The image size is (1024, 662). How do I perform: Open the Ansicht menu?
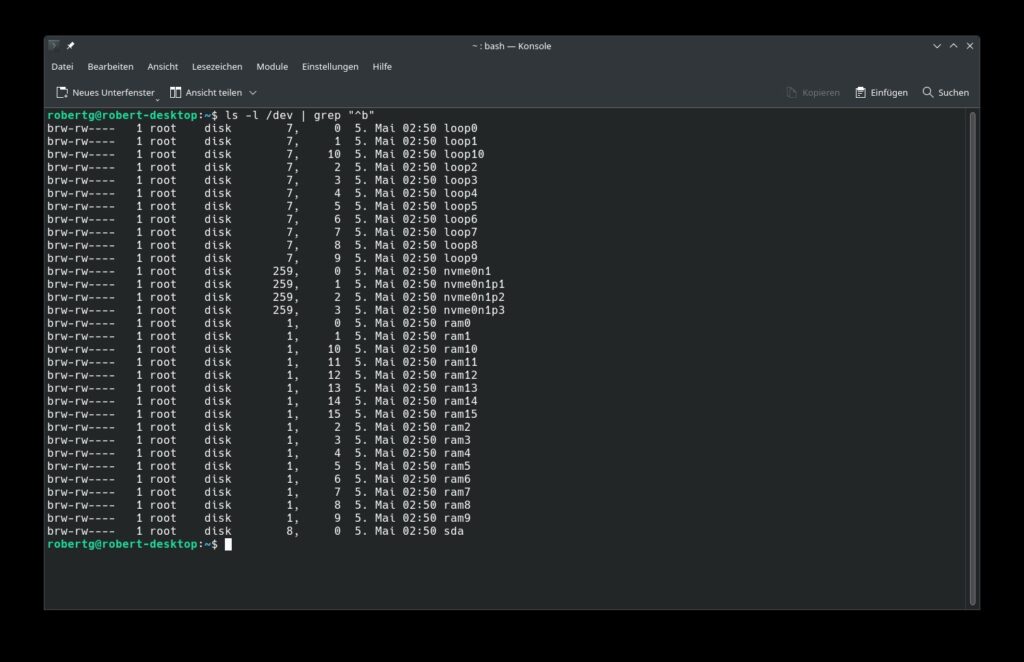[x=162, y=66]
